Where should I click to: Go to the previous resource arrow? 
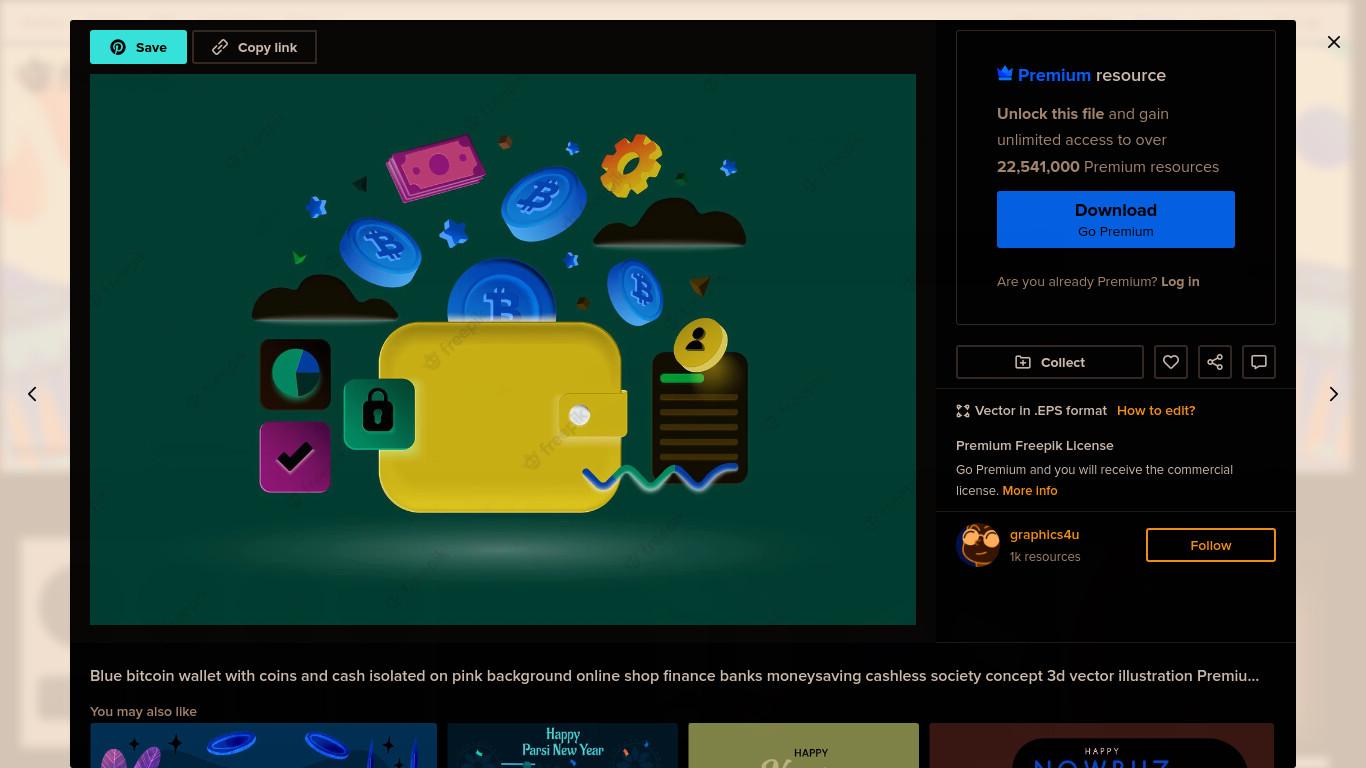pos(32,394)
